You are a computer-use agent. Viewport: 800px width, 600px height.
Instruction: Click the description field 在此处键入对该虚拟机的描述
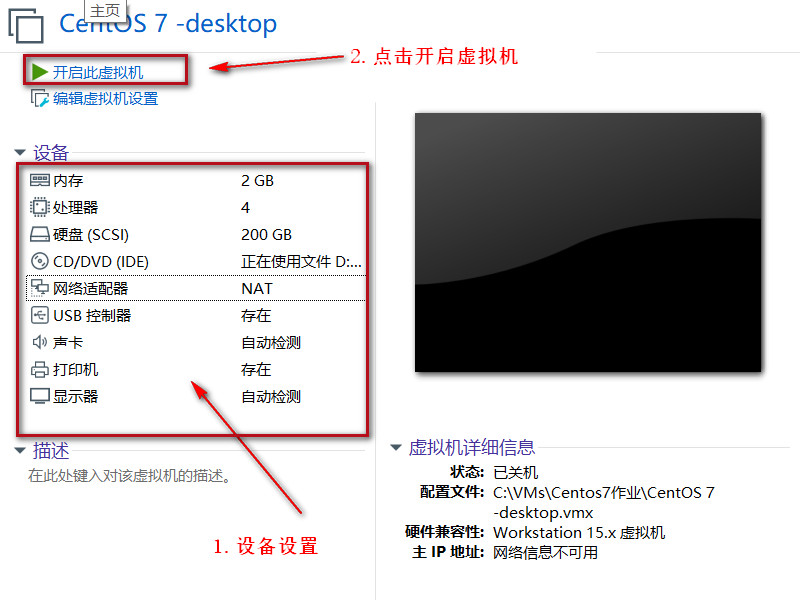pos(131,476)
